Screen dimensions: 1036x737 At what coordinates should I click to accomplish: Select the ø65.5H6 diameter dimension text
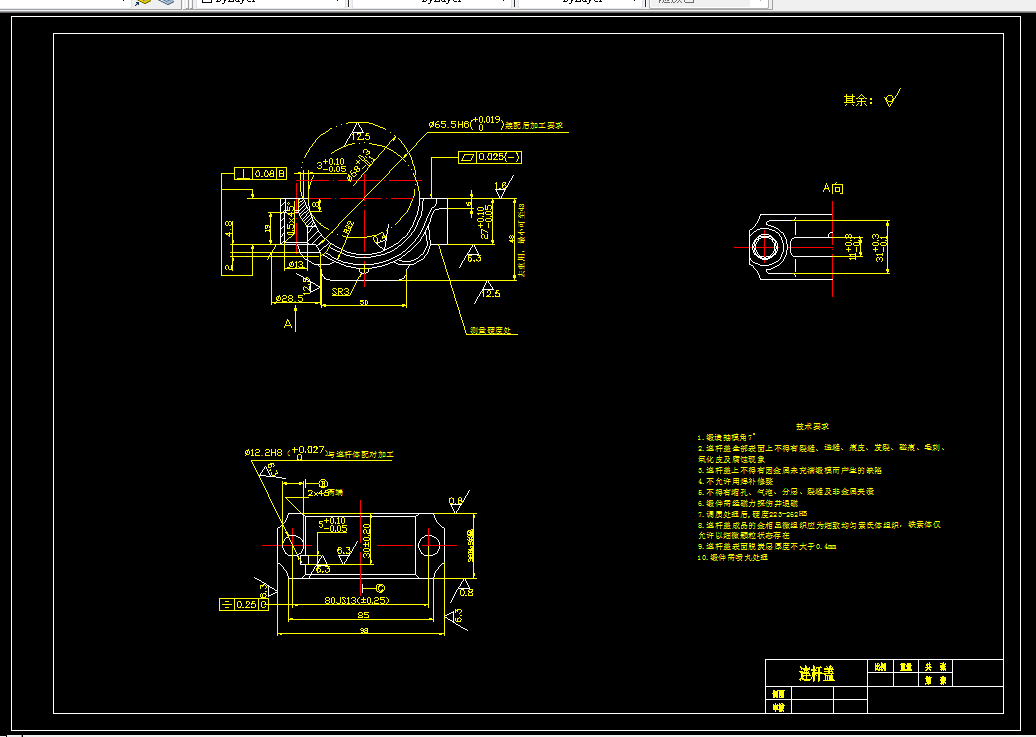click(x=466, y=124)
